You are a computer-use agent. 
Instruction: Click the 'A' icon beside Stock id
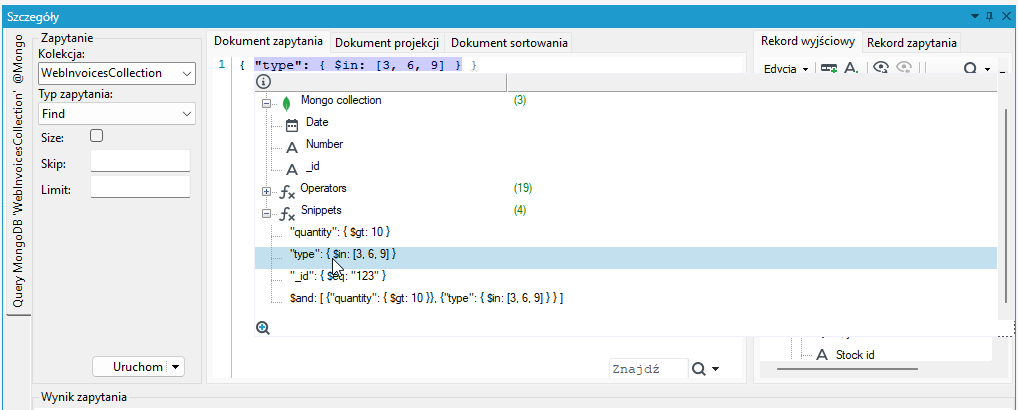[x=823, y=356]
